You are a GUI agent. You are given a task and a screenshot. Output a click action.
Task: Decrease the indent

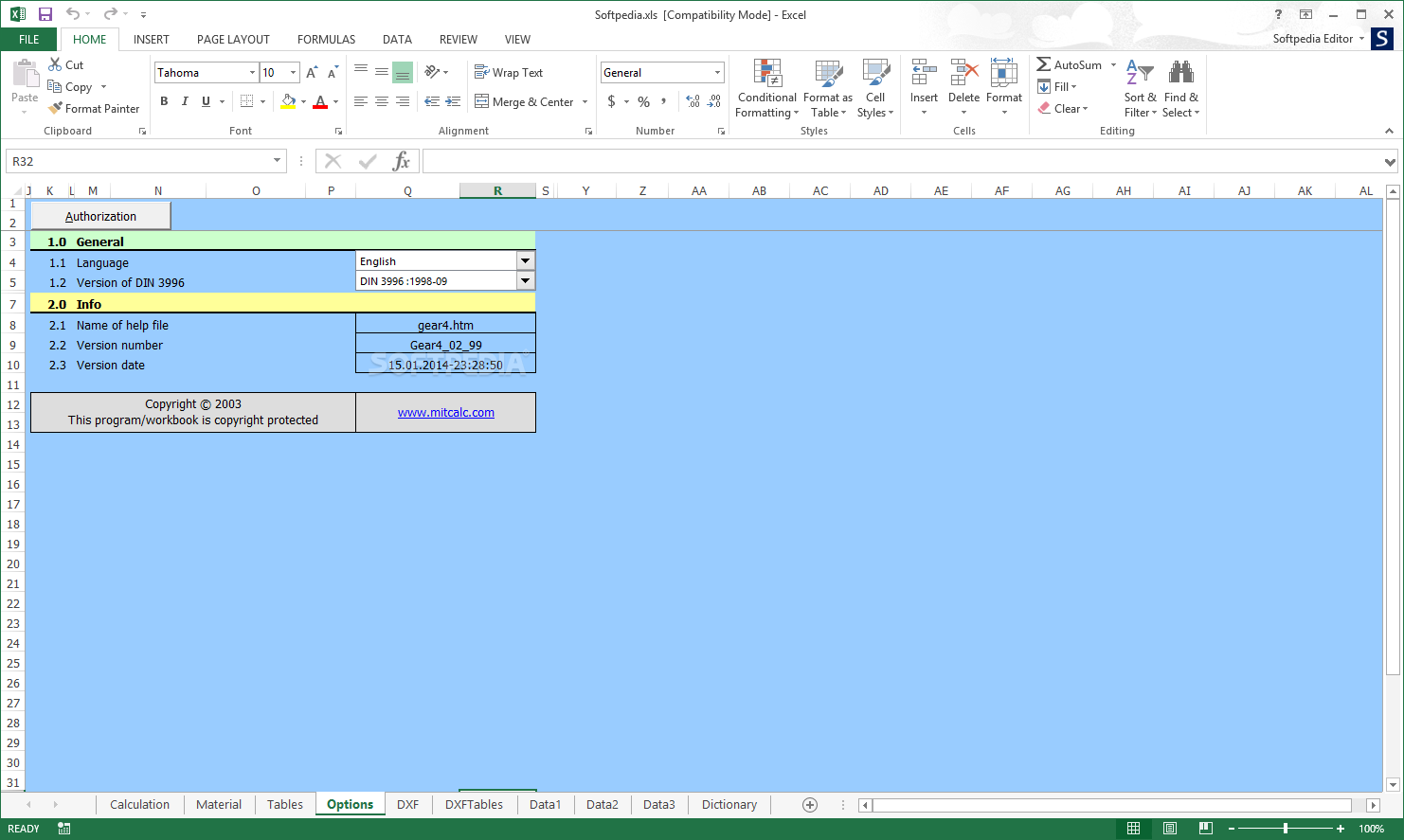click(432, 101)
